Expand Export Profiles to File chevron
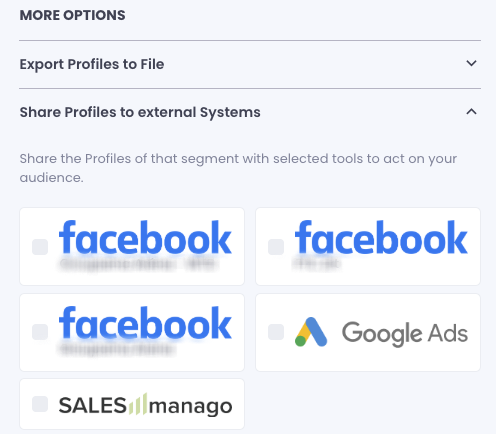 coord(471,63)
